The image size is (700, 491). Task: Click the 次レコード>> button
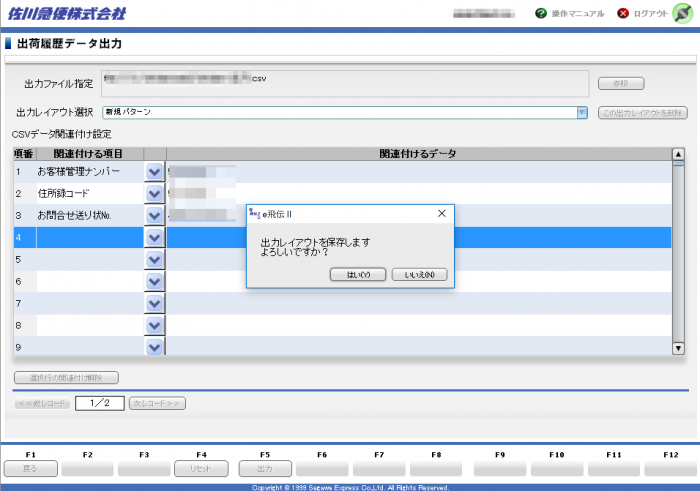pos(157,404)
